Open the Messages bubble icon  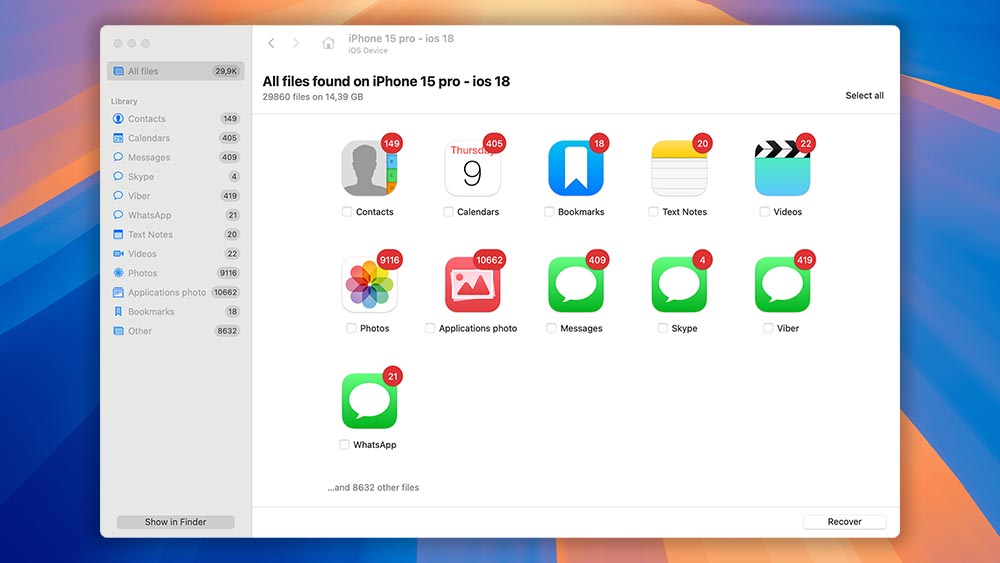[576, 284]
